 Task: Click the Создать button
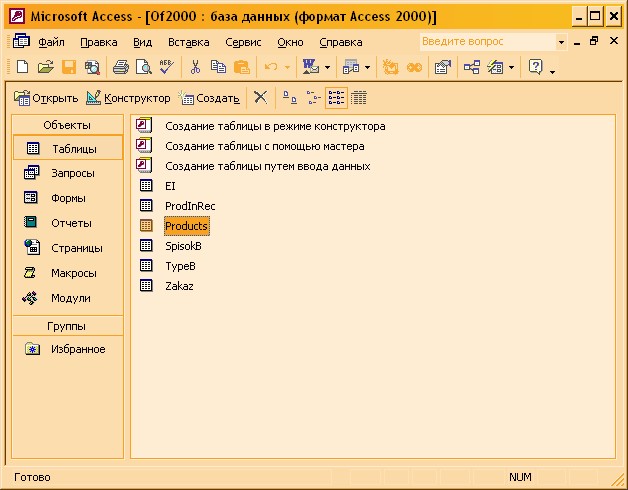(209, 98)
